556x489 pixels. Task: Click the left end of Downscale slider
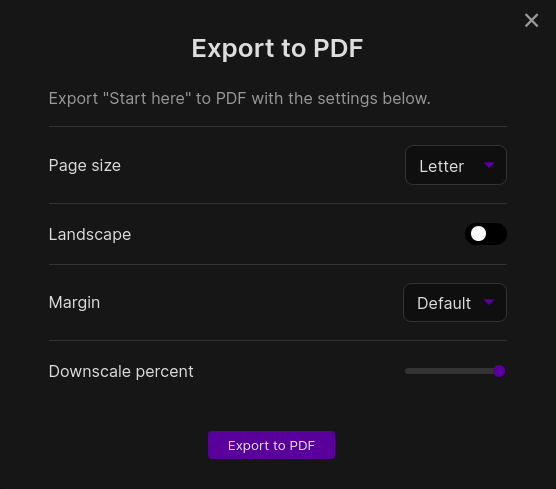[408, 371]
